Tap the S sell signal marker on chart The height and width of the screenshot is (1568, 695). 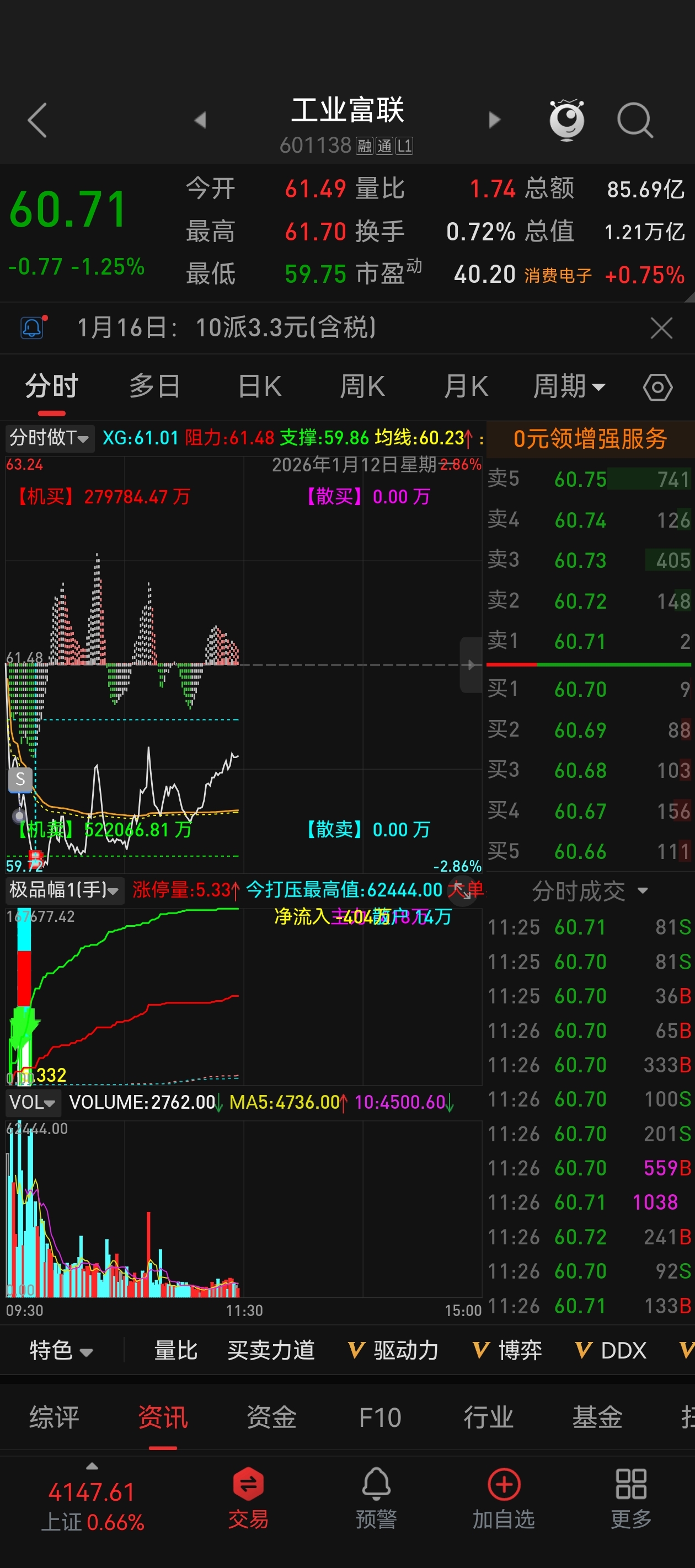[x=20, y=778]
